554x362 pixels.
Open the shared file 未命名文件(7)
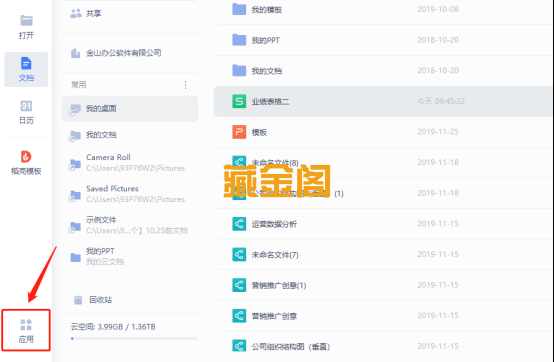click(x=384, y=255)
